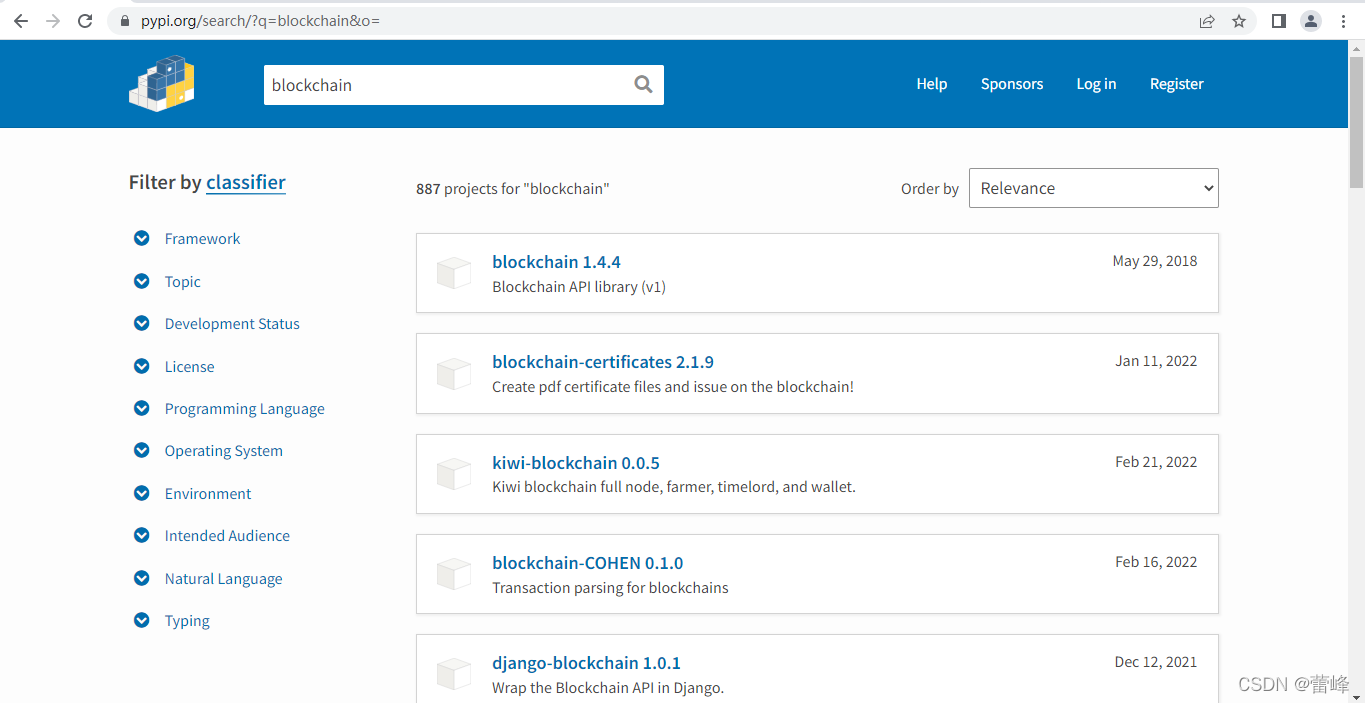Click the date May 29, 2018
This screenshot has width=1365, height=703.
click(1155, 261)
